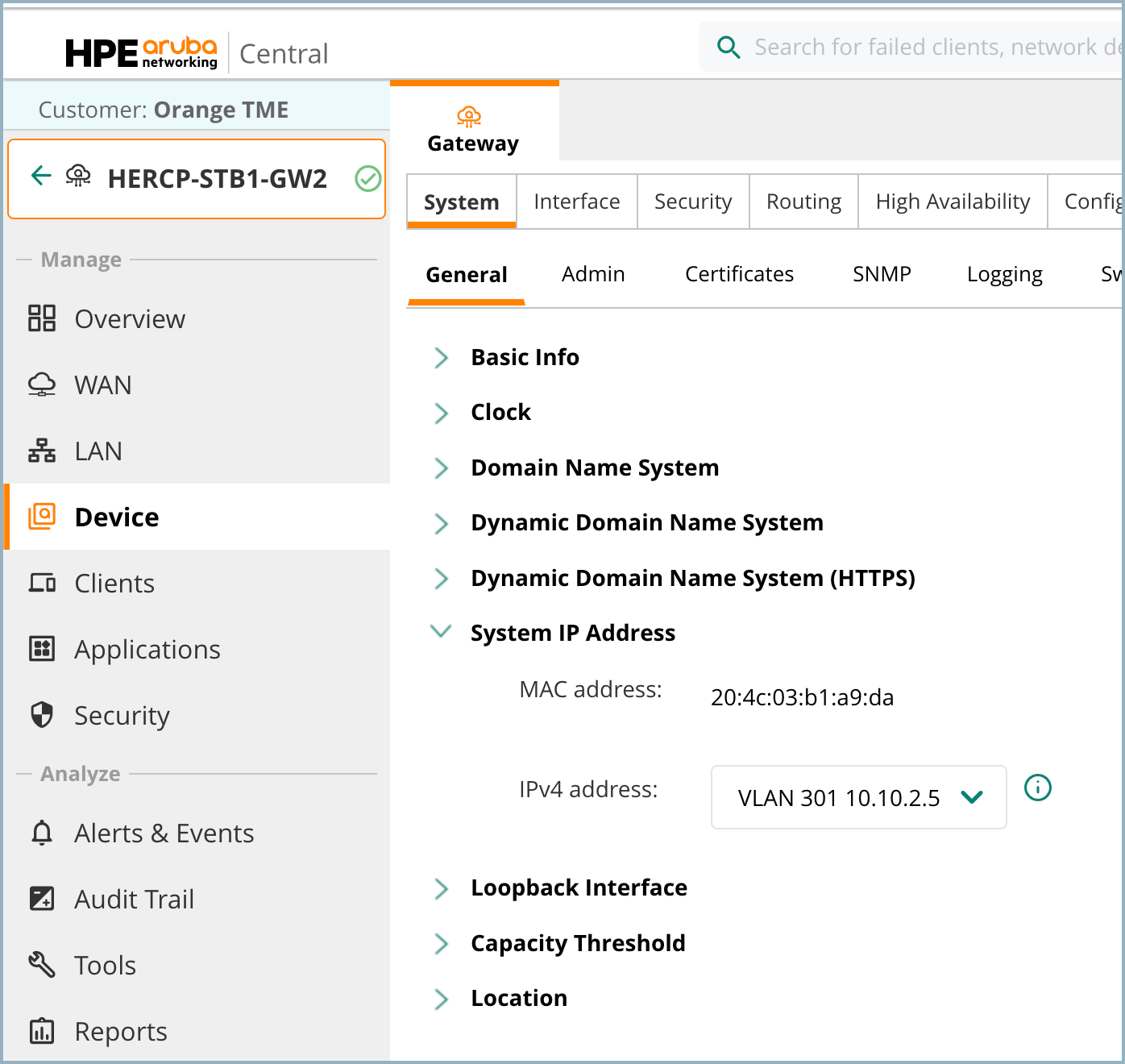Screen dimensions: 1125x1064
Task: Click the green status checkmark icon
Action: (368, 178)
